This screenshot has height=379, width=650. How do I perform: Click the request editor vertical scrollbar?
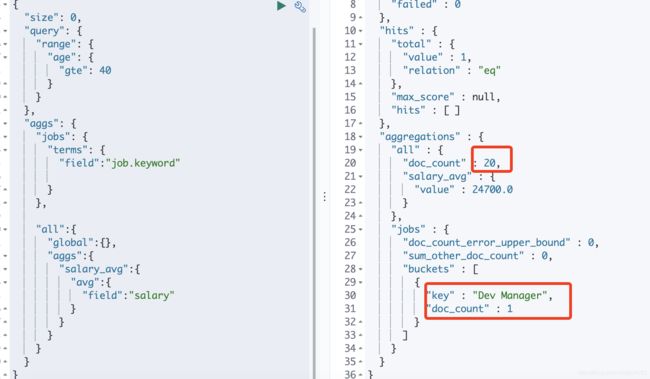314,203
